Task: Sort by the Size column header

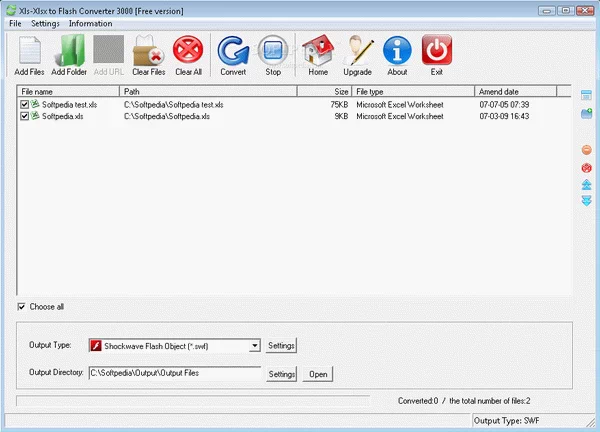Action: (x=324, y=91)
